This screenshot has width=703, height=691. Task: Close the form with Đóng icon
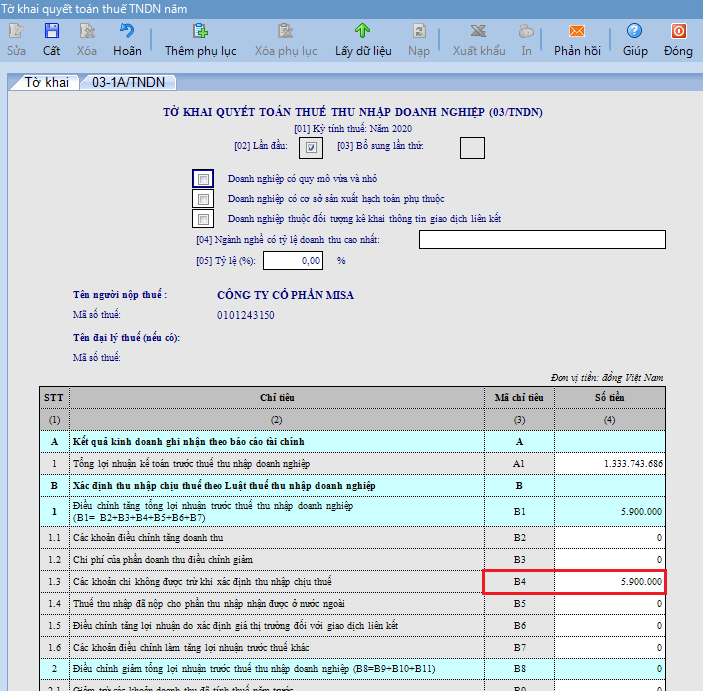[x=678, y=31]
